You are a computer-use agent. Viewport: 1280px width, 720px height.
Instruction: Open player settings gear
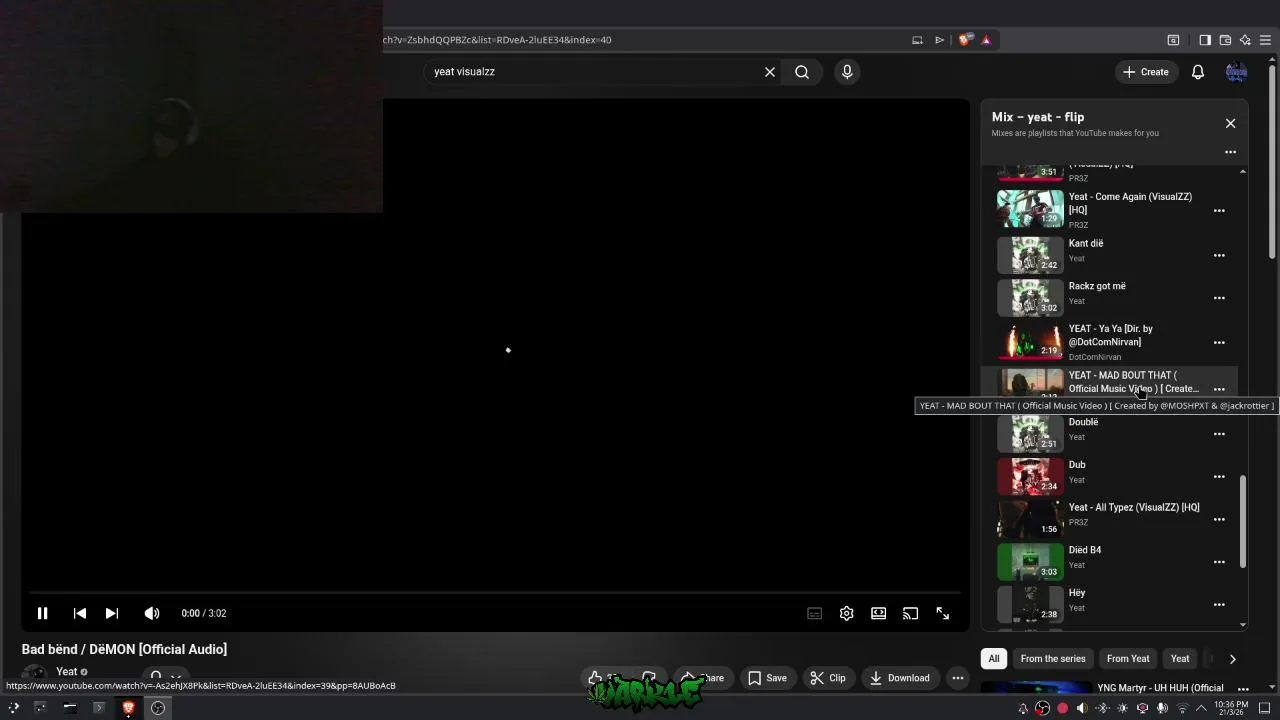847,613
